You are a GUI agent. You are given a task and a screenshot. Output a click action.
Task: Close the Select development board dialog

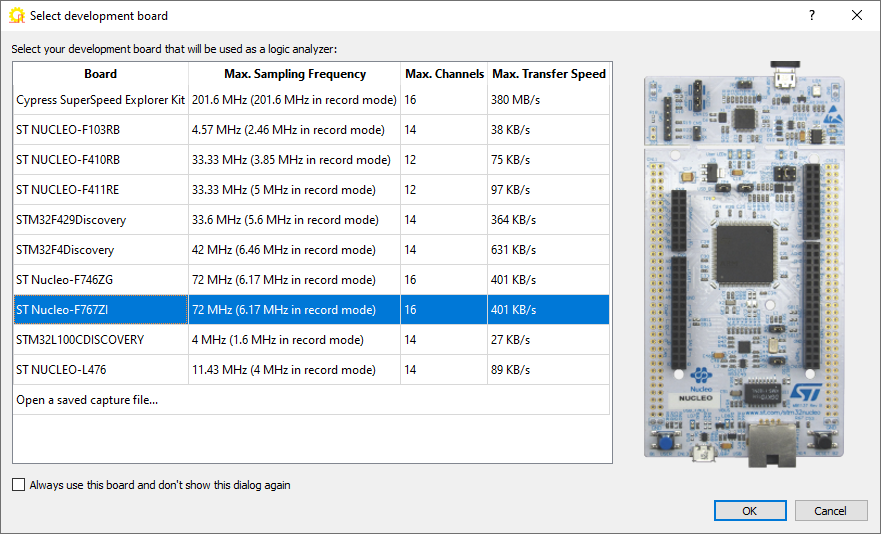point(857,15)
